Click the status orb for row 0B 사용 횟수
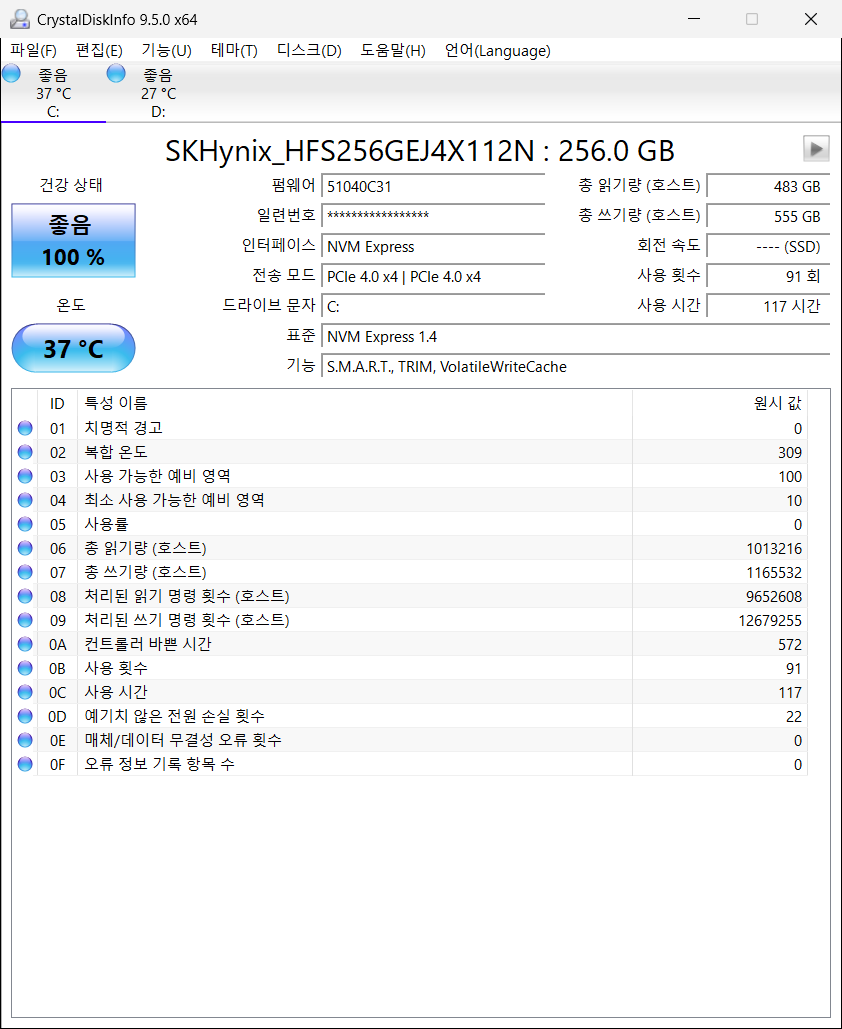This screenshot has height=1029, width=842. (x=25, y=668)
